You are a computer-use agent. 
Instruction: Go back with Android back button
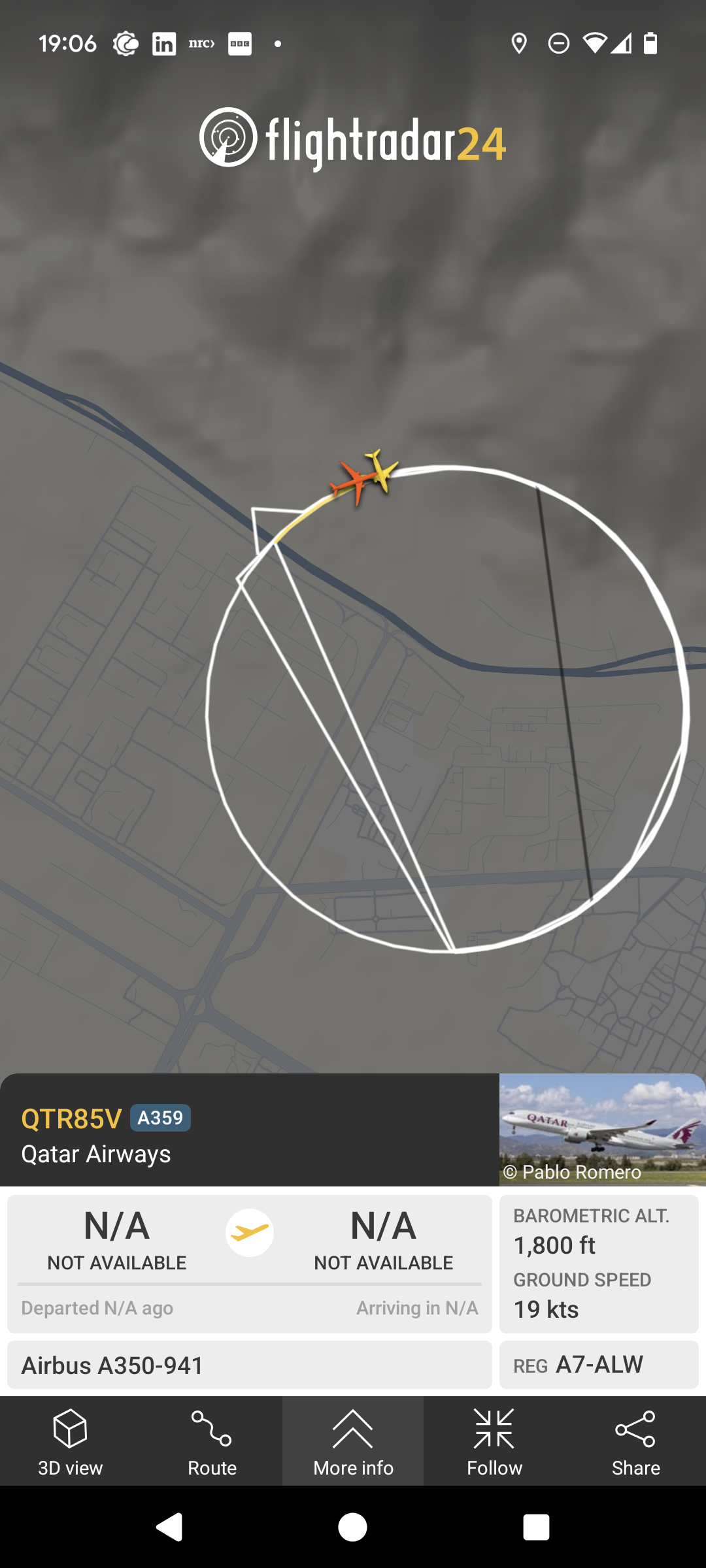[x=169, y=1527]
